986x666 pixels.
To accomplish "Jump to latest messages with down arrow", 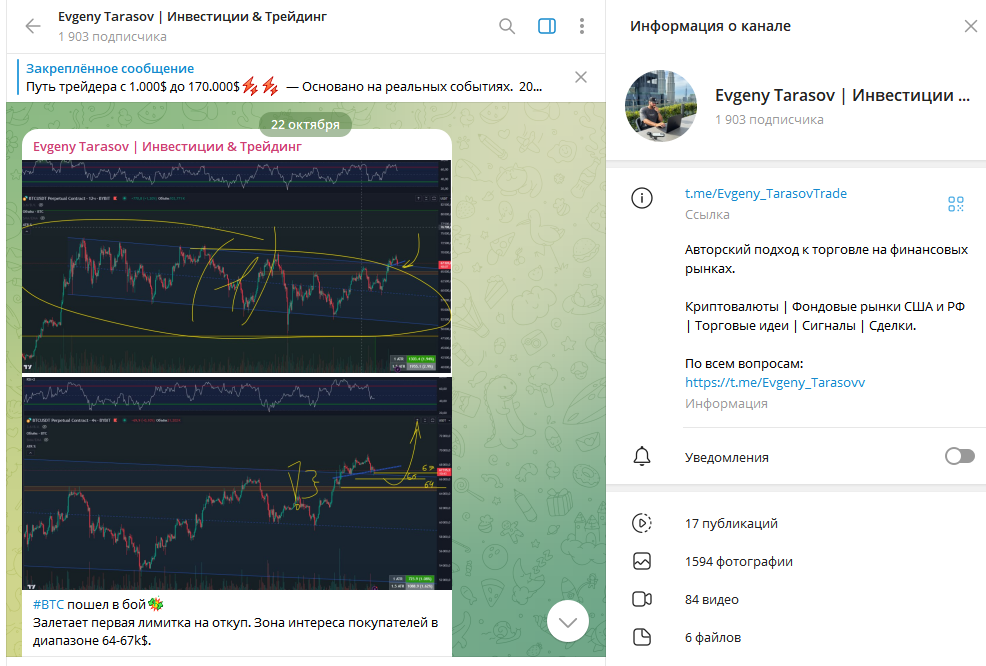I will [x=568, y=621].
